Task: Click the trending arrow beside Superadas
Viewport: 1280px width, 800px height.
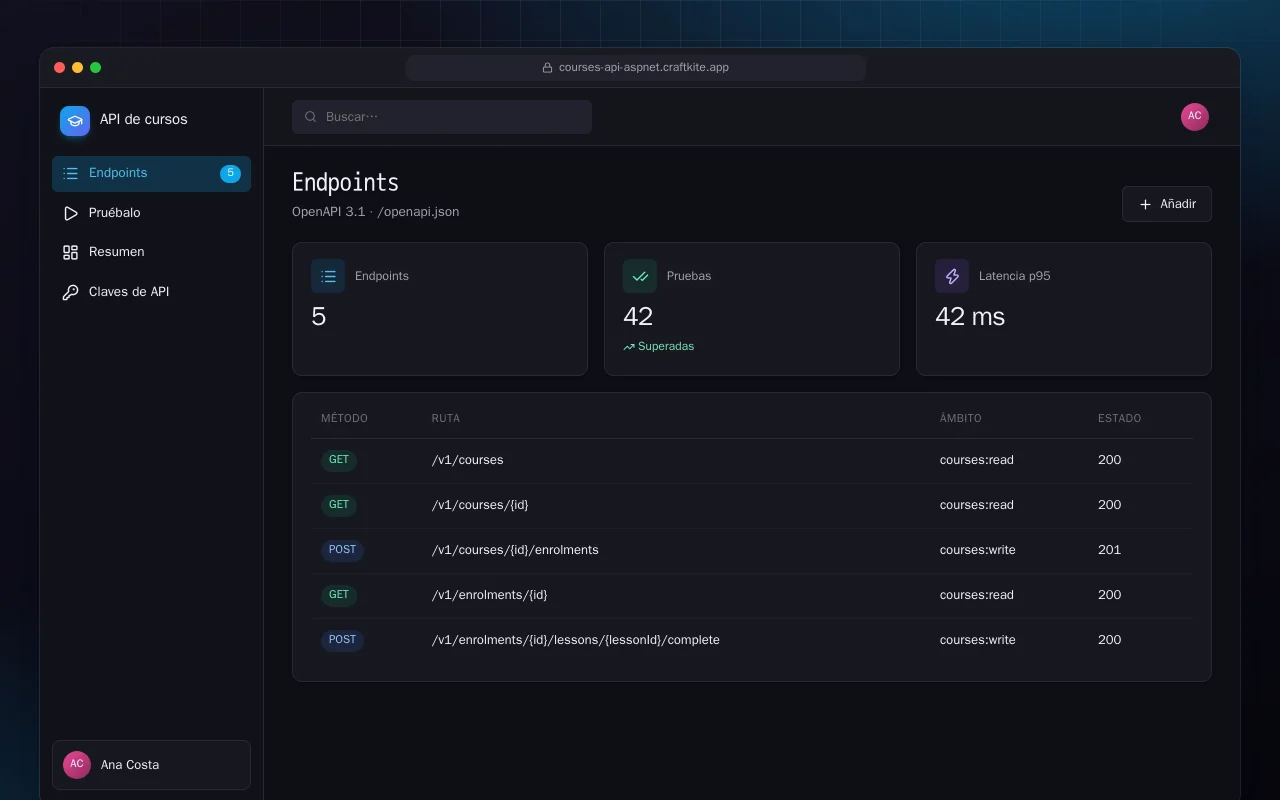Action: (x=629, y=347)
